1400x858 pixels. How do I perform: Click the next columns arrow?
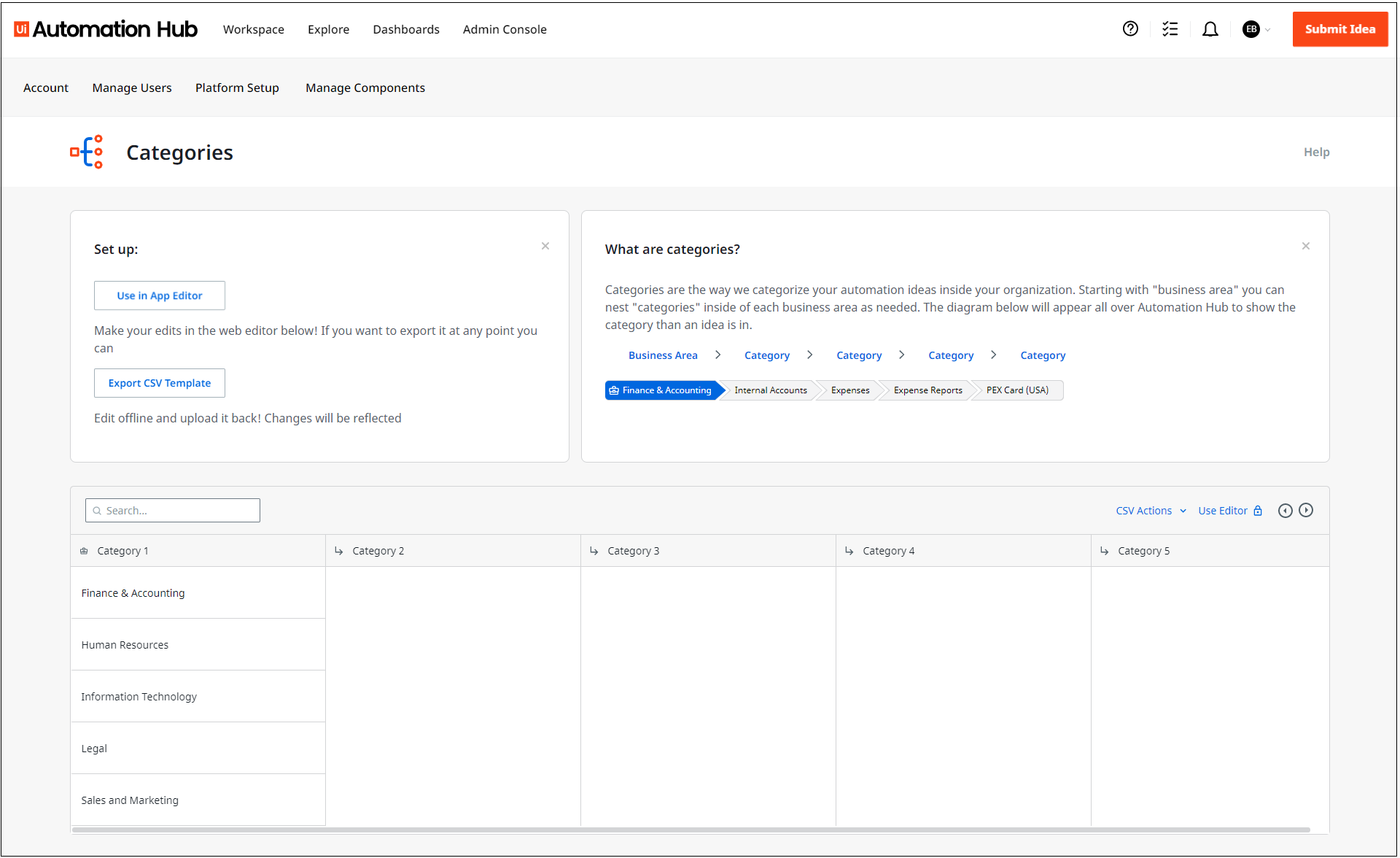[1306, 511]
